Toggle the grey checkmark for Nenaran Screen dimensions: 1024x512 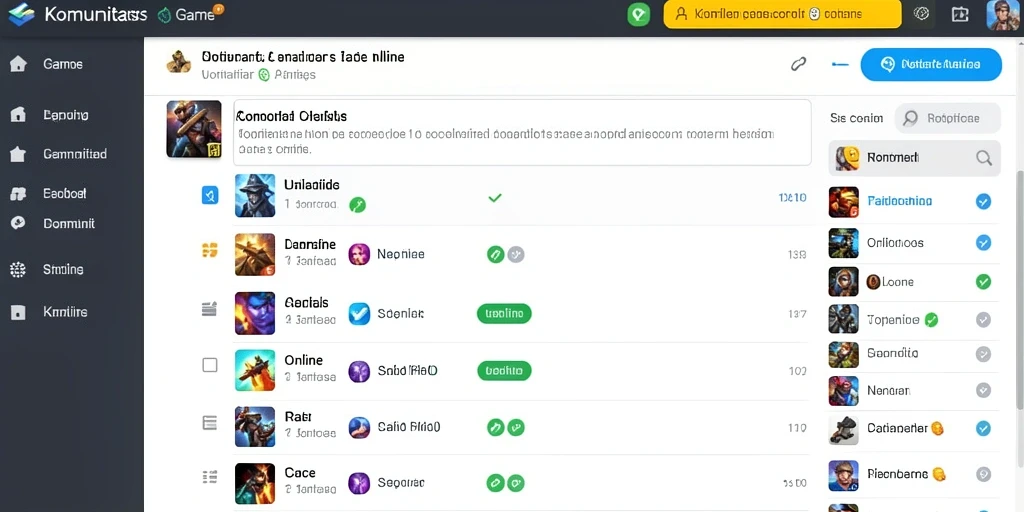click(x=983, y=391)
